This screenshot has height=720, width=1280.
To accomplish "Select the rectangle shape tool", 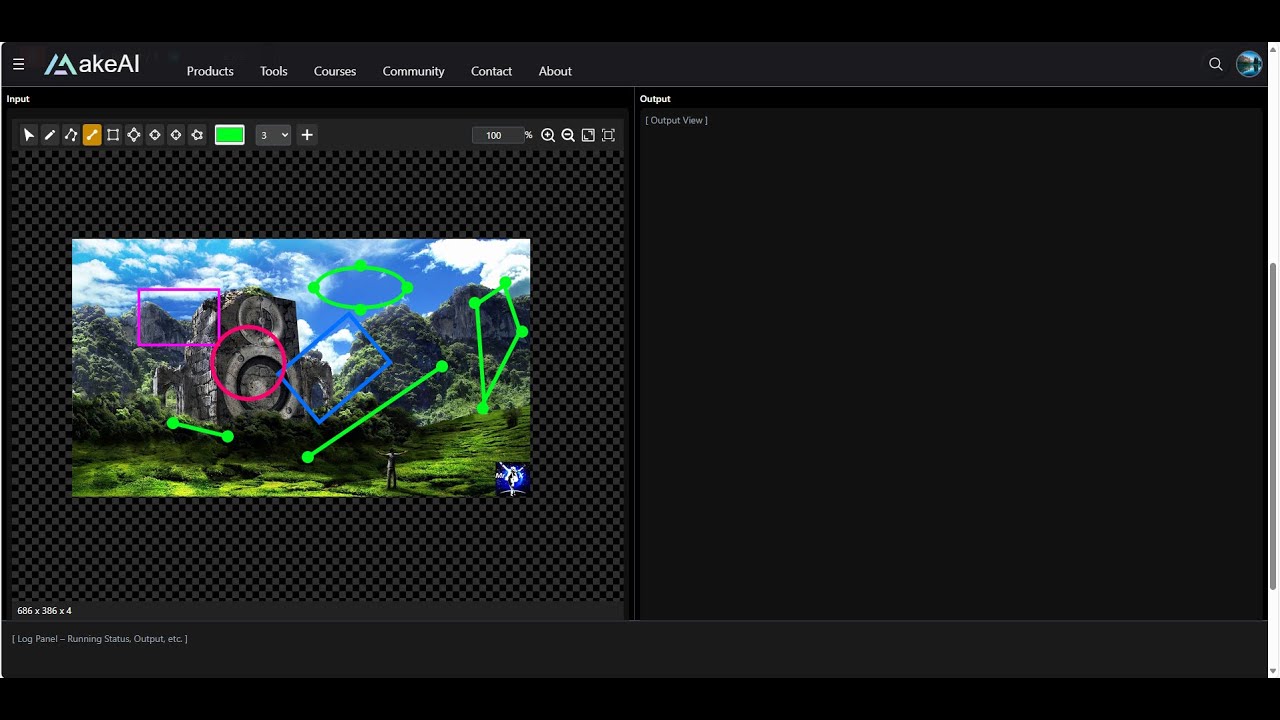I will [x=113, y=135].
